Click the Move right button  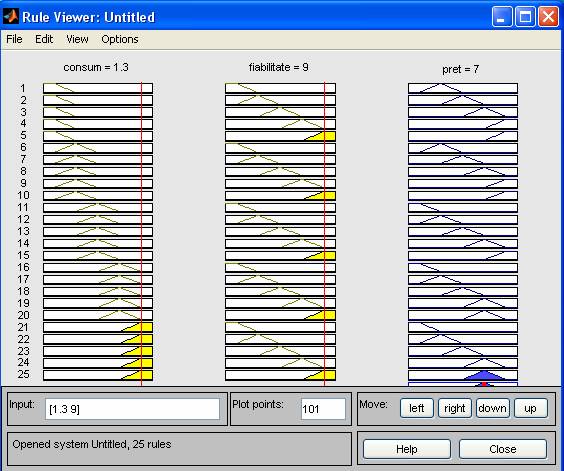coord(455,408)
